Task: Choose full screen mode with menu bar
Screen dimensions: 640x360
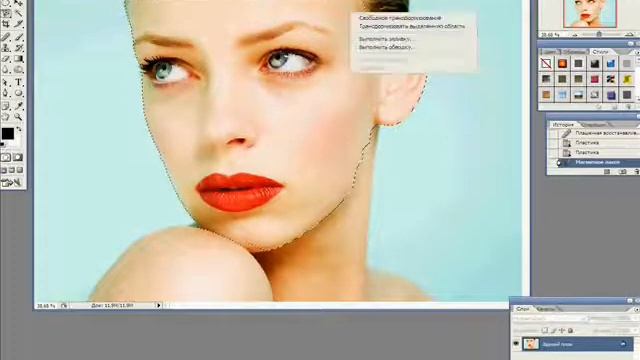Action: pyautogui.click(x=12, y=170)
